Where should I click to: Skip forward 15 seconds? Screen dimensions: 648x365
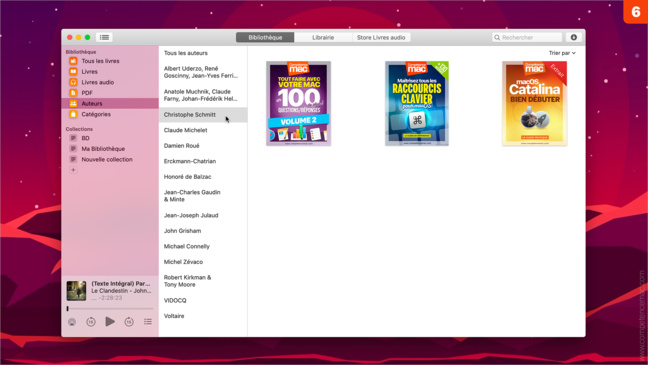click(x=129, y=322)
